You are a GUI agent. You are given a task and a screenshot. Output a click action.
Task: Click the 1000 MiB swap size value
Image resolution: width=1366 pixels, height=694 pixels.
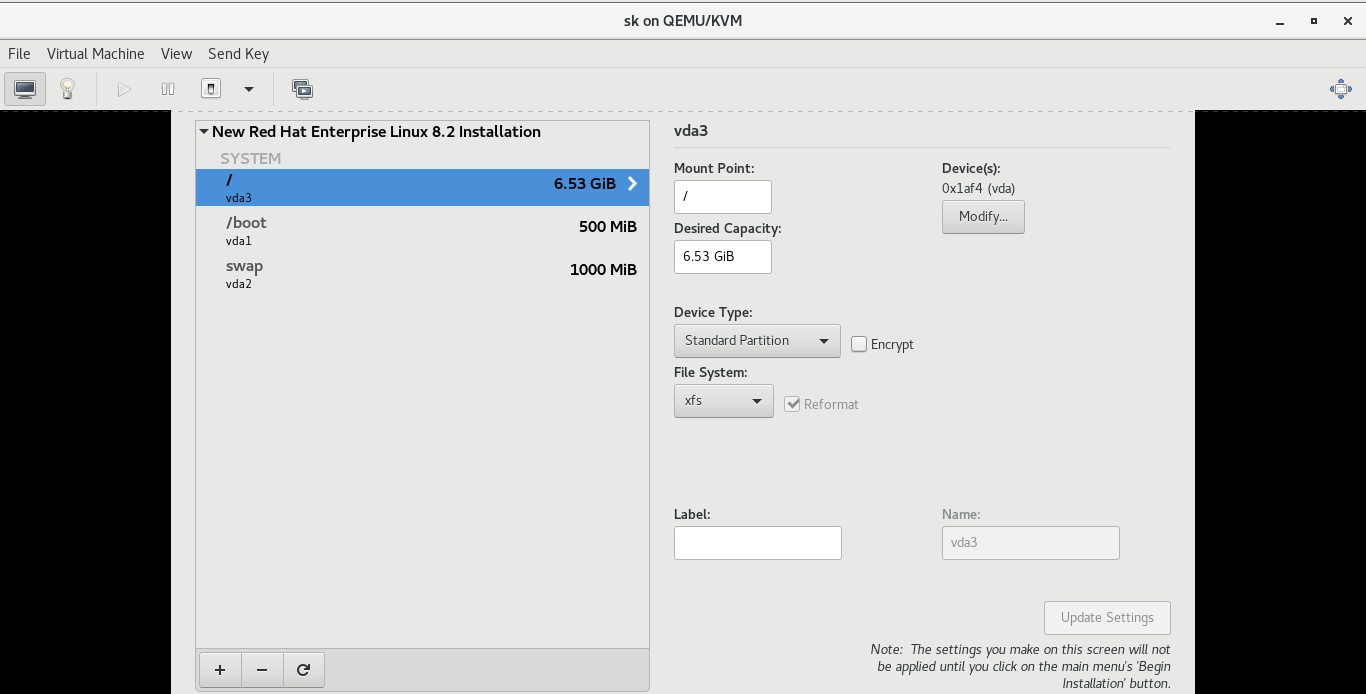coord(603,270)
